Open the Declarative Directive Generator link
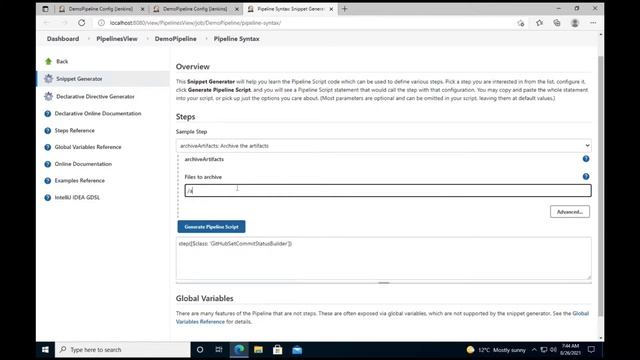 coord(95,96)
